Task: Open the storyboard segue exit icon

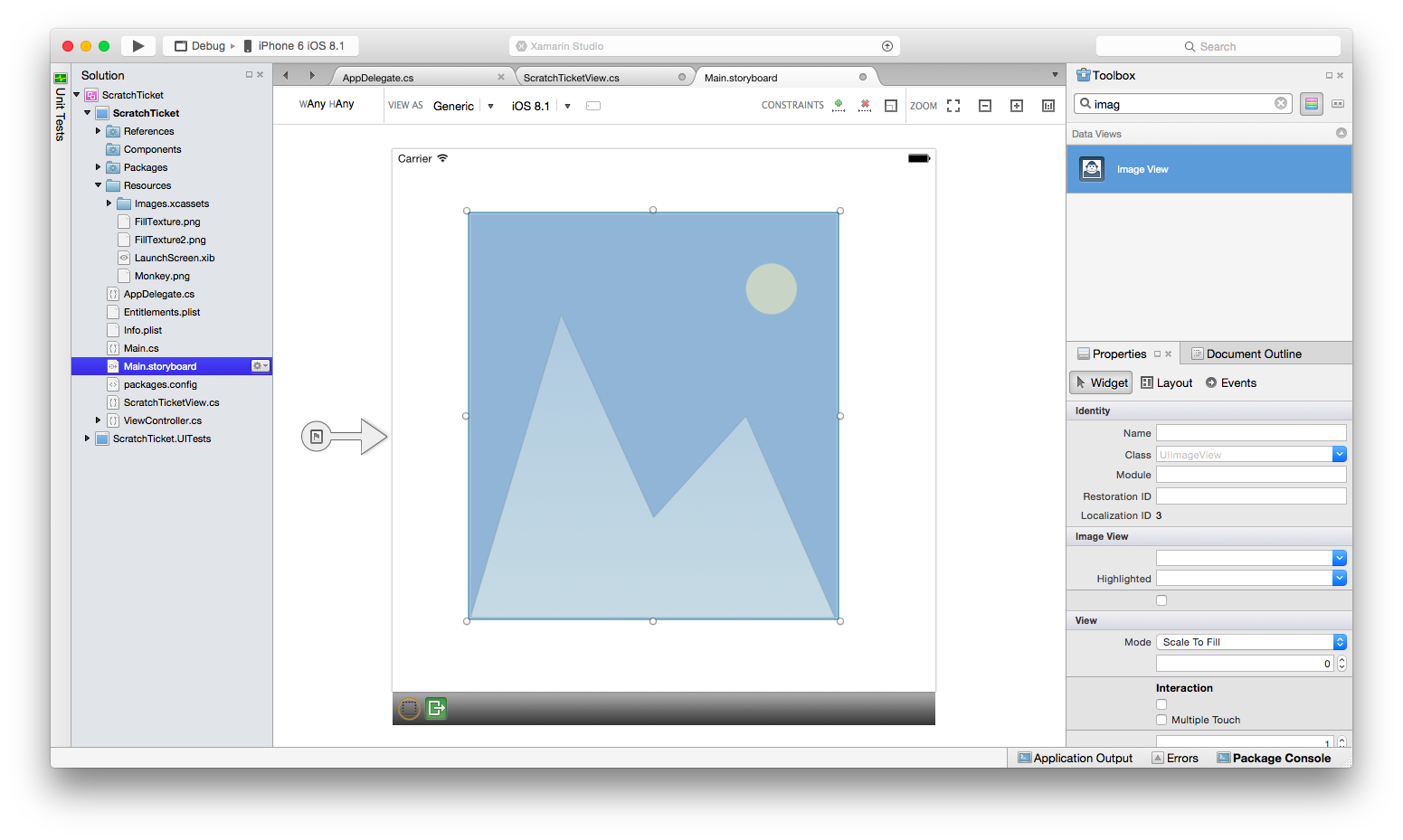Action: point(436,708)
